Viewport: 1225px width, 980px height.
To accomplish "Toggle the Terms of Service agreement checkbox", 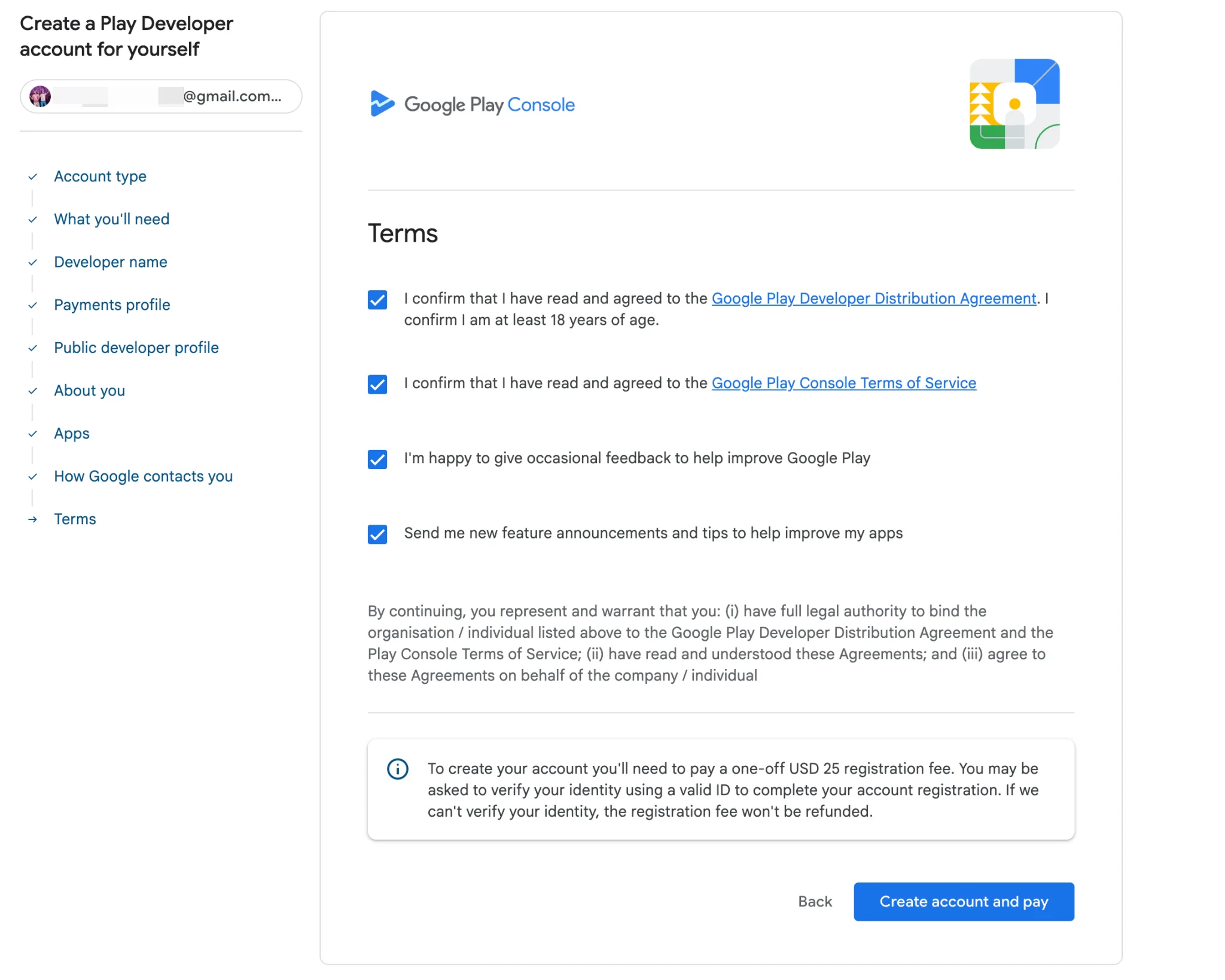I will [377, 385].
